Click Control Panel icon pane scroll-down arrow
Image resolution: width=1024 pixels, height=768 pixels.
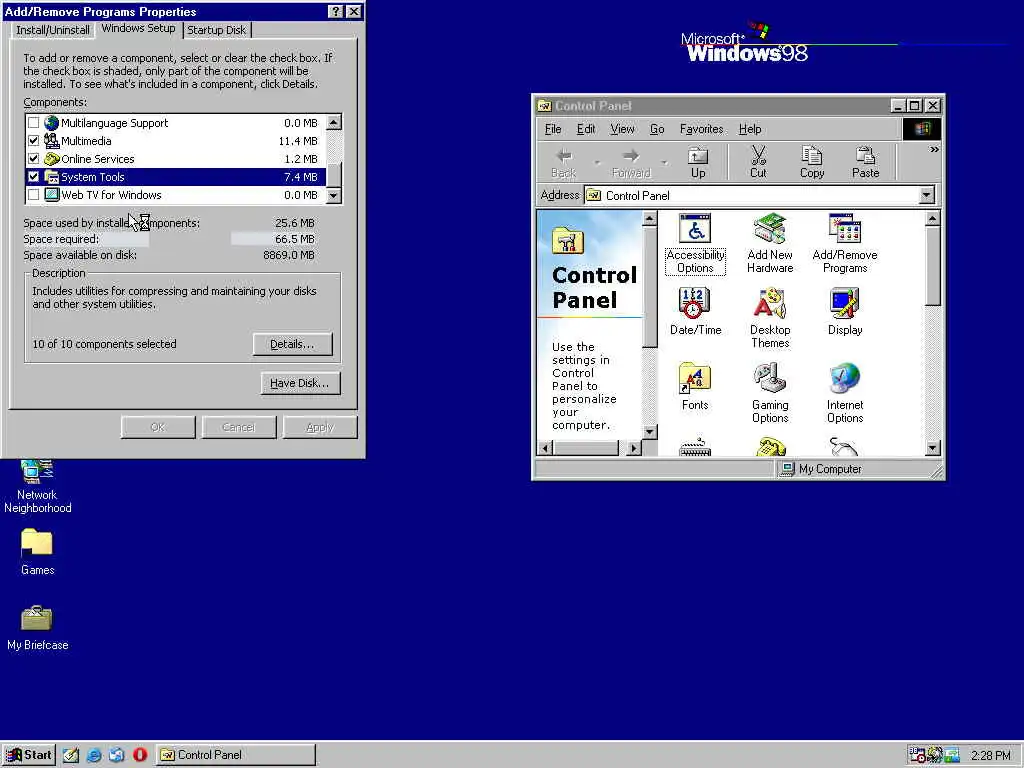[x=933, y=448]
